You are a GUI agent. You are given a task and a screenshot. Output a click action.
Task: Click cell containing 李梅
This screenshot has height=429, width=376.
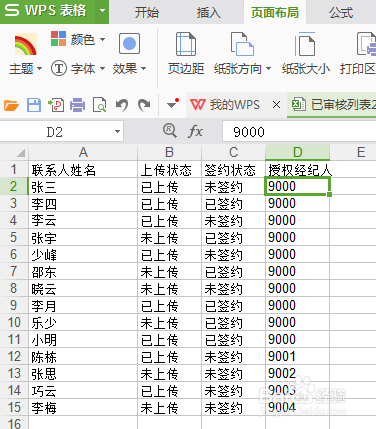coord(83,407)
